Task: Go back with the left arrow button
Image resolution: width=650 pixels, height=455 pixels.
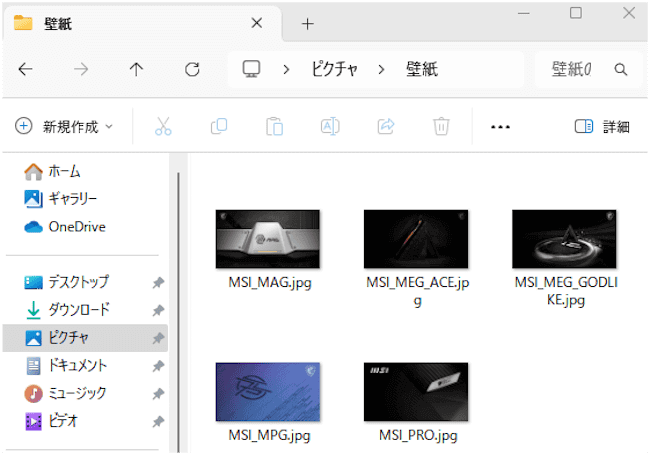Action: [x=25, y=69]
